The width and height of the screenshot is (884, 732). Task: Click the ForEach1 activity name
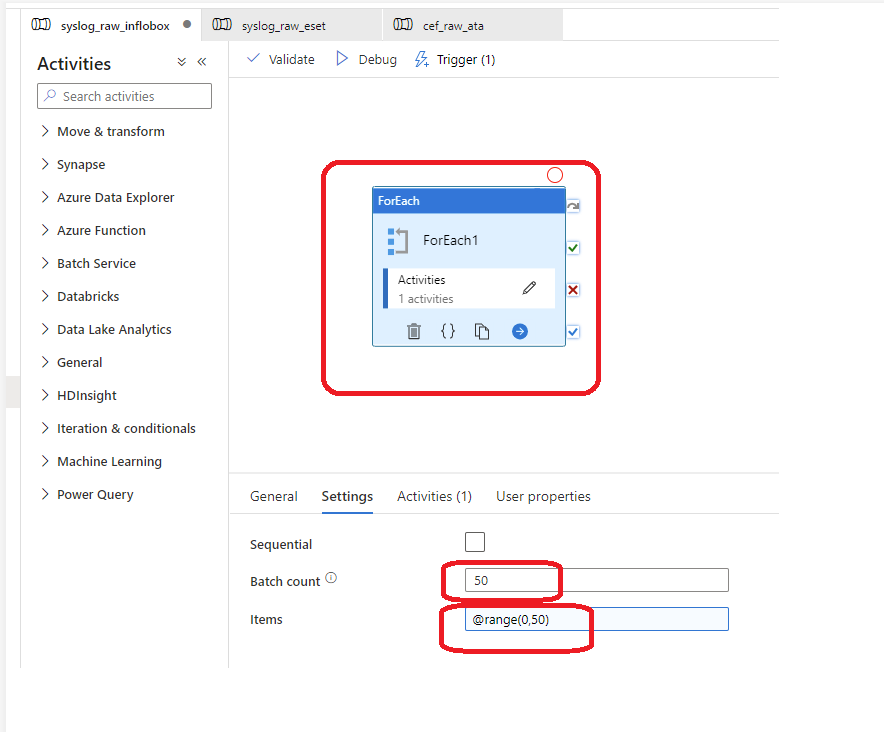point(450,241)
